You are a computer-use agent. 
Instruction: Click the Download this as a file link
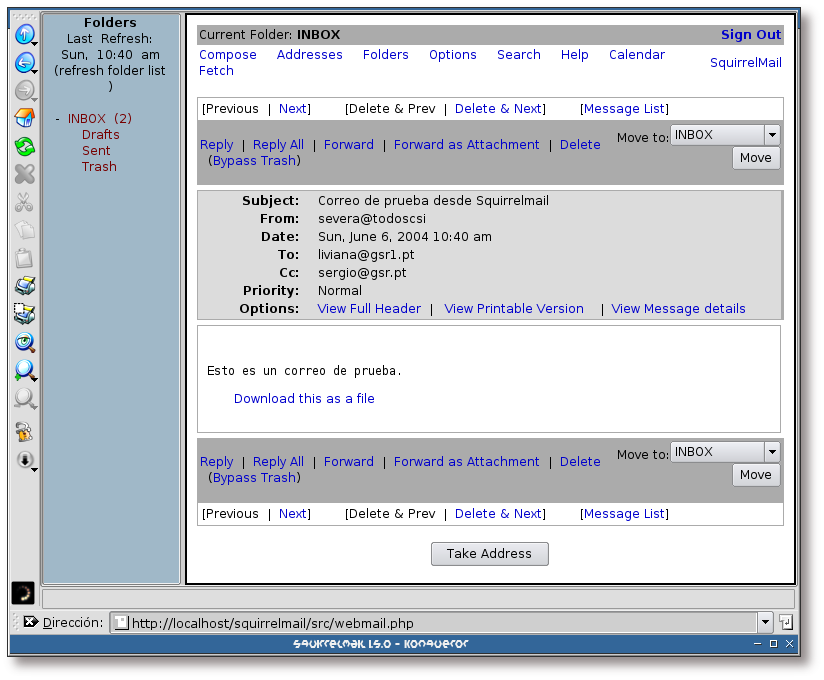[x=304, y=399]
